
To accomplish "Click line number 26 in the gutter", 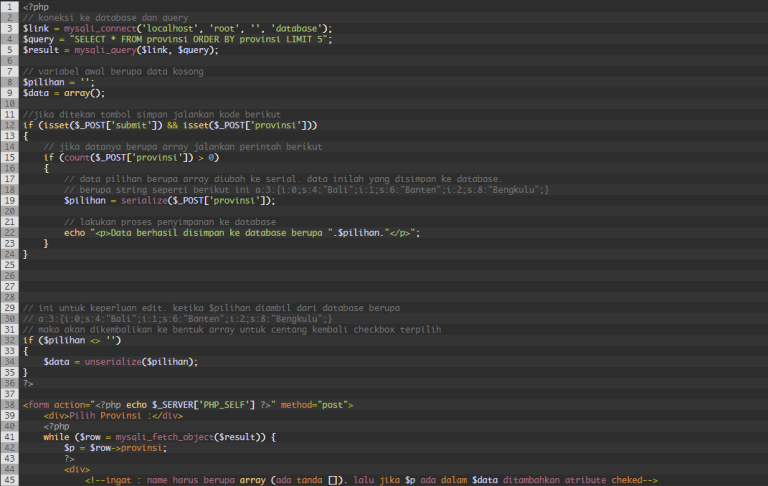I will click(x=10, y=275).
